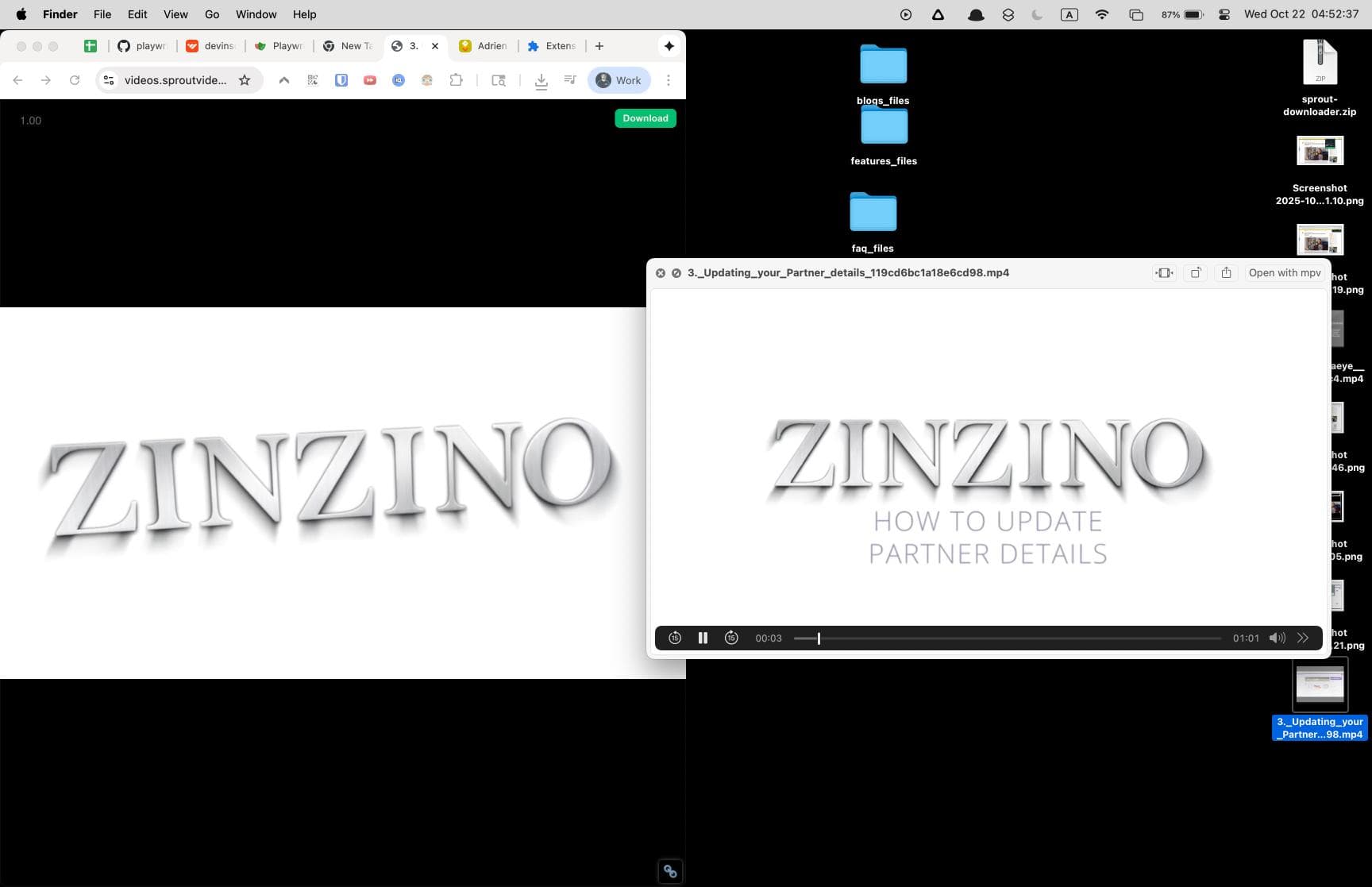Click Open with mpv button
The image size is (1372, 887).
[1284, 272]
